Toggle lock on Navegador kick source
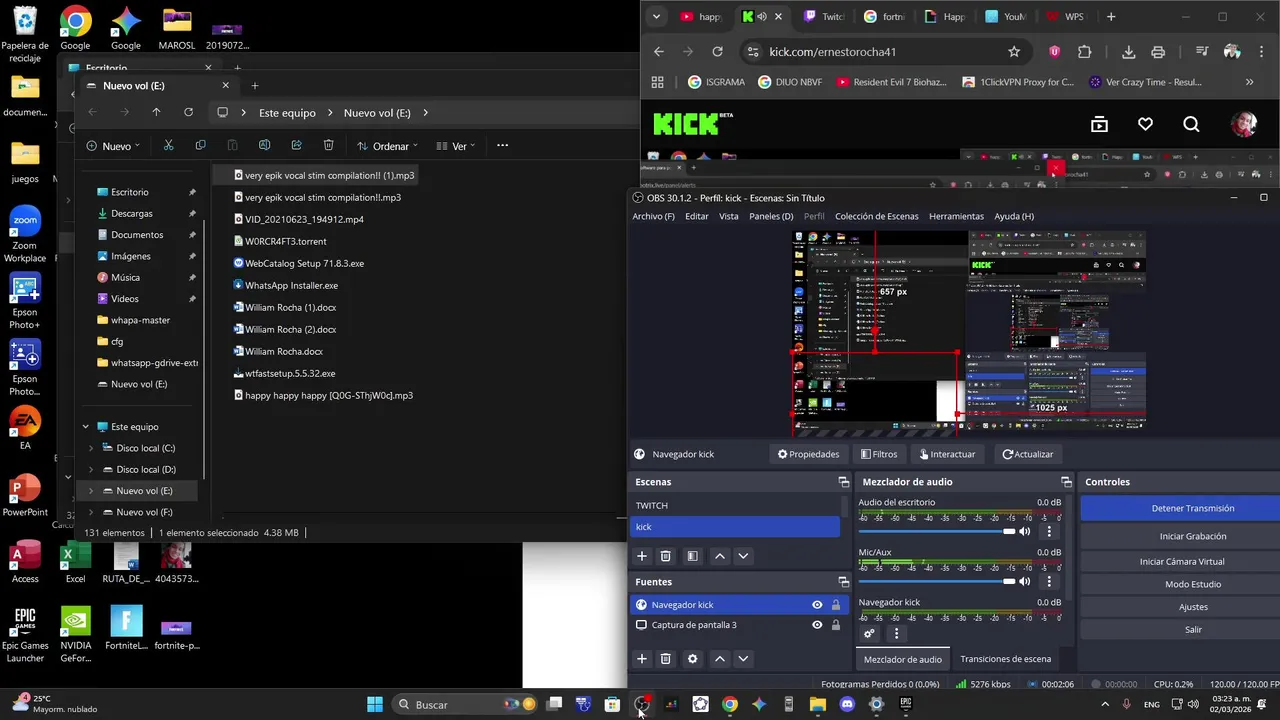Image resolution: width=1280 pixels, height=720 pixels. pos(836,605)
